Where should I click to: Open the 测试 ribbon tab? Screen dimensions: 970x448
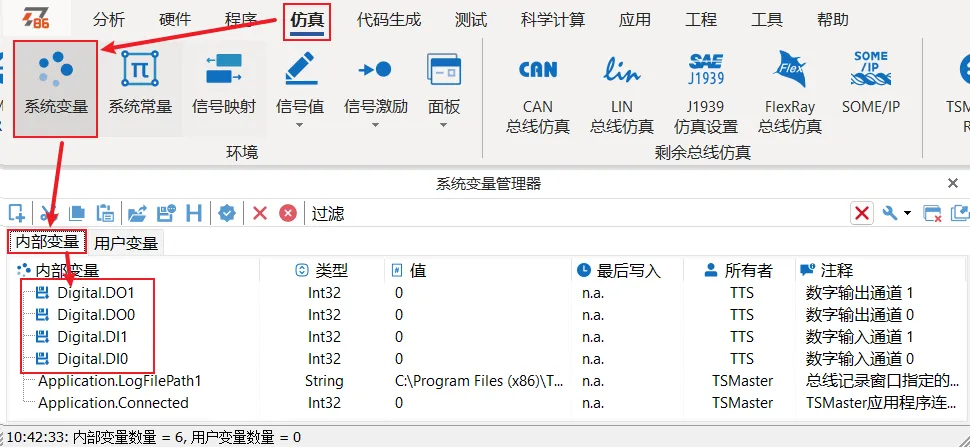click(471, 20)
